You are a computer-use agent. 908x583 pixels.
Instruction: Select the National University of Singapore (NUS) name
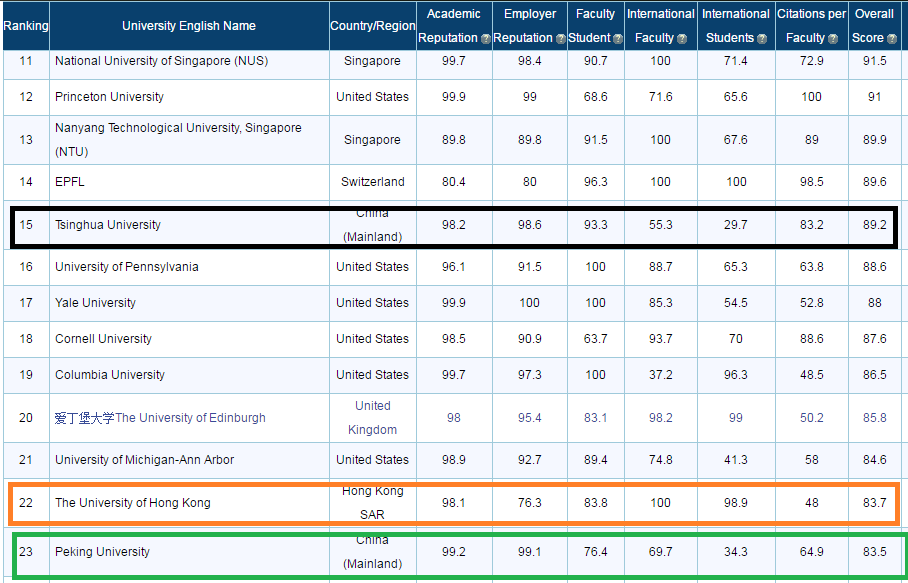[162, 61]
